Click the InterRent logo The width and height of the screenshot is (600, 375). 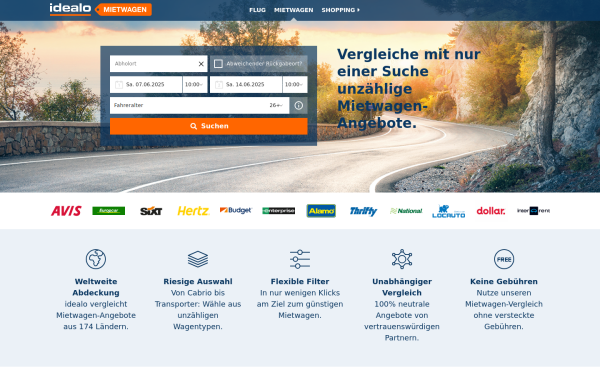click(533, 211)
